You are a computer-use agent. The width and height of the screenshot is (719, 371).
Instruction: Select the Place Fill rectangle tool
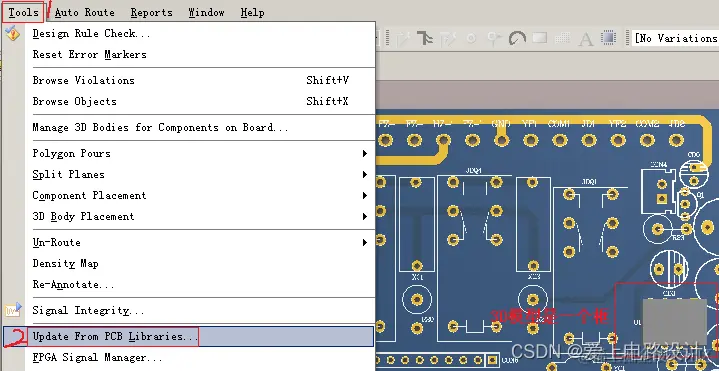pyautogui.click(x=540, y=38)
